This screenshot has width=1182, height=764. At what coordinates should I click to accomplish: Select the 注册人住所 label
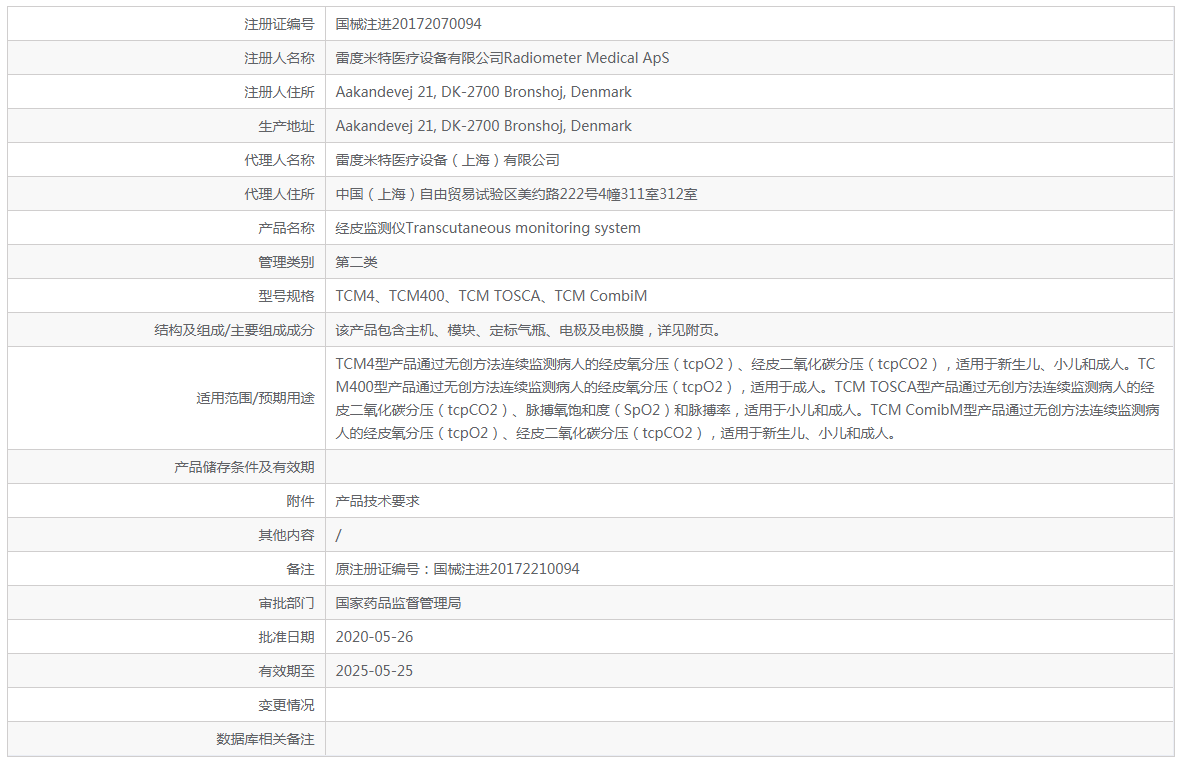click(279, 92)
